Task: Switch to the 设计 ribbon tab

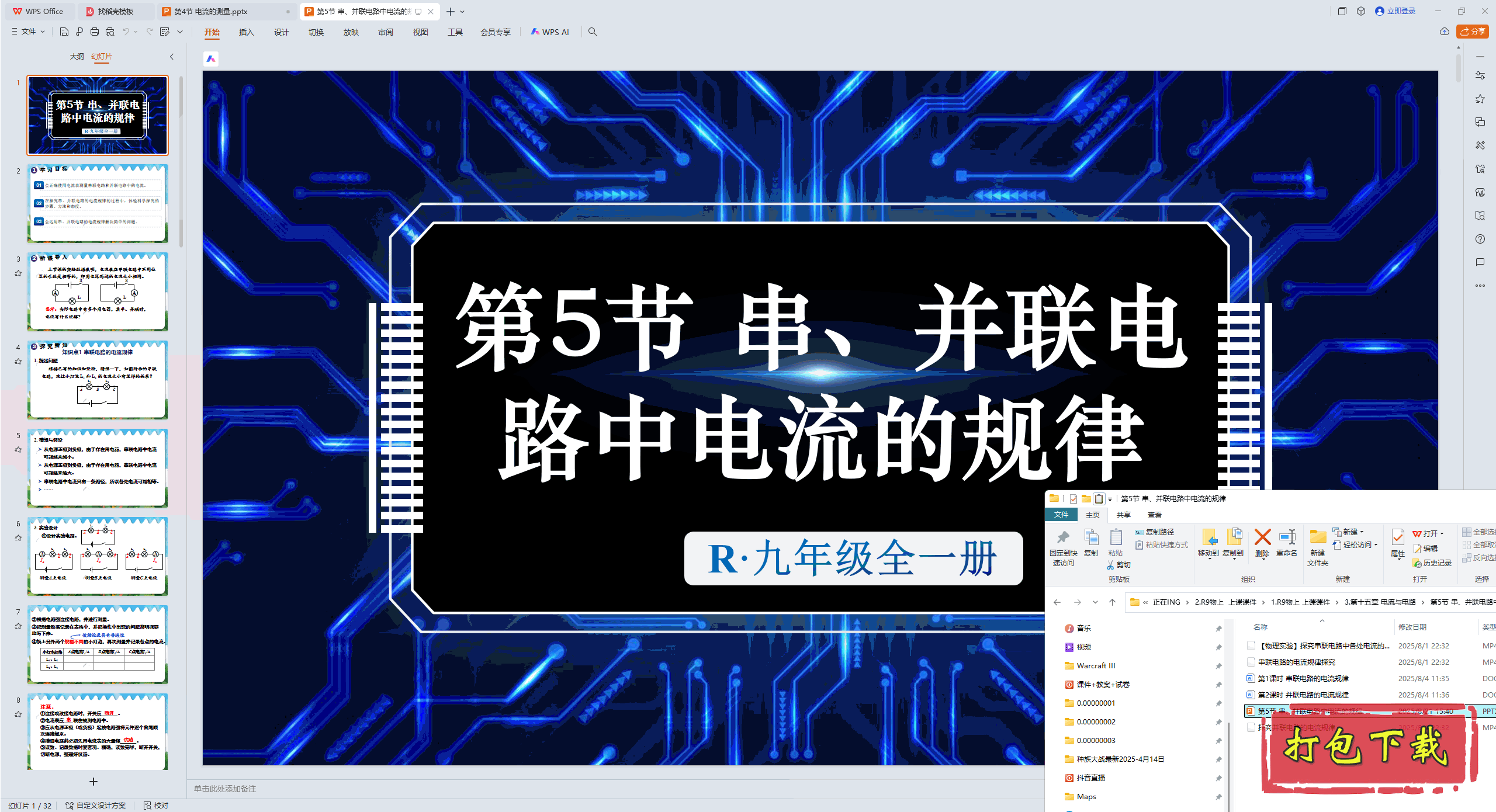Action: pyautogui.click(x=281, y=32)
